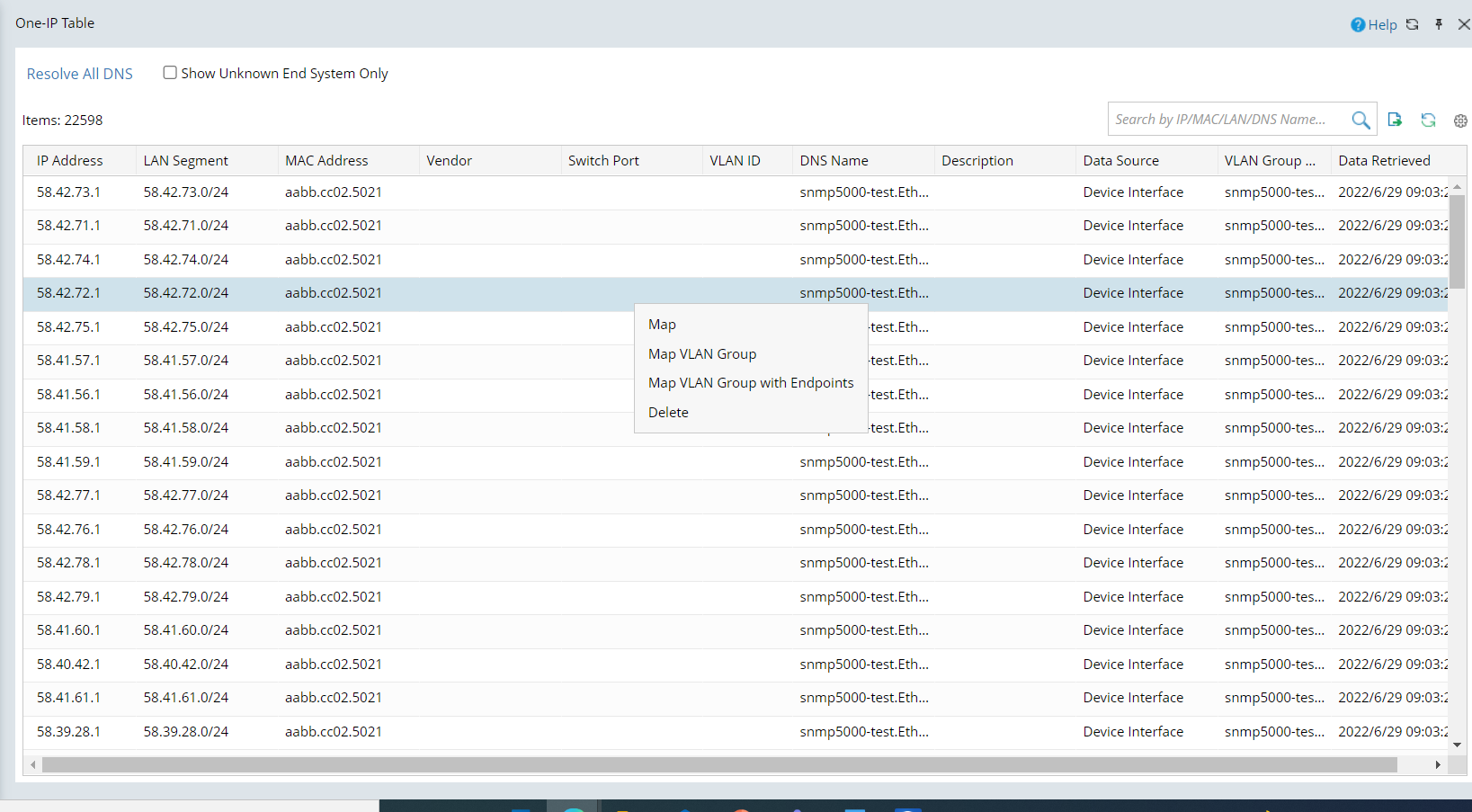Close the One-IP Table panel

coord(1464,24)
